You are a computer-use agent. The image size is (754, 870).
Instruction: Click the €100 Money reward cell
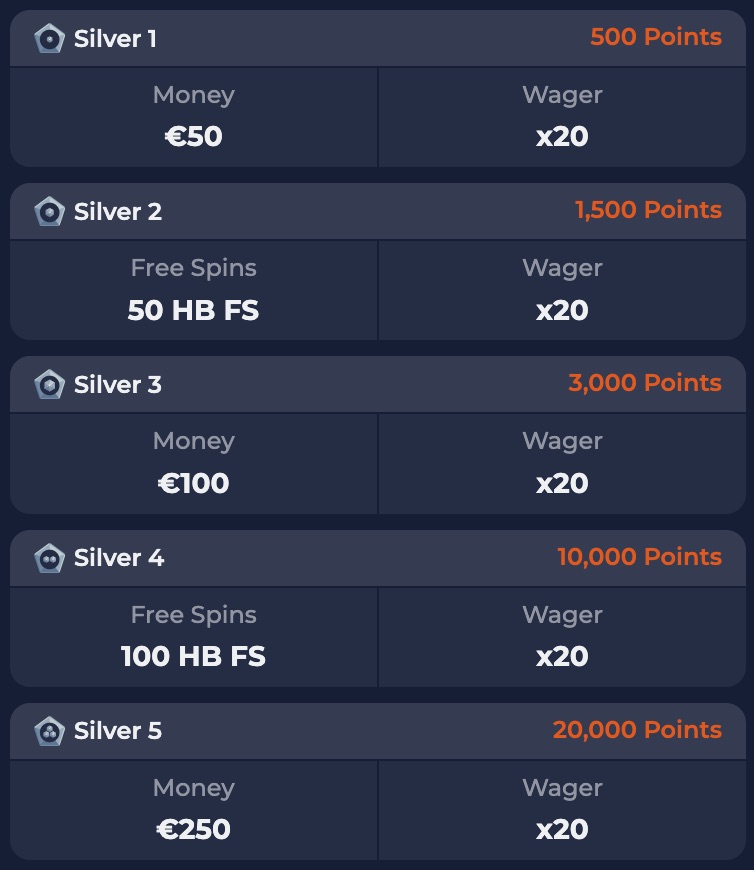coord(194,464)
